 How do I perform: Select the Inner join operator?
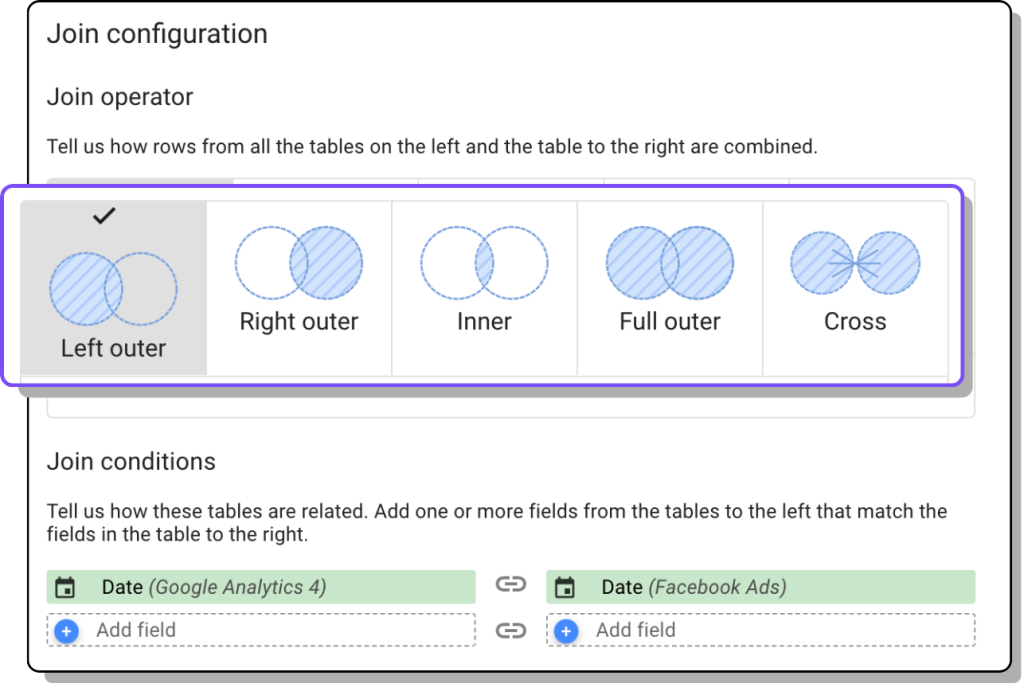click(x=484, y=285)
